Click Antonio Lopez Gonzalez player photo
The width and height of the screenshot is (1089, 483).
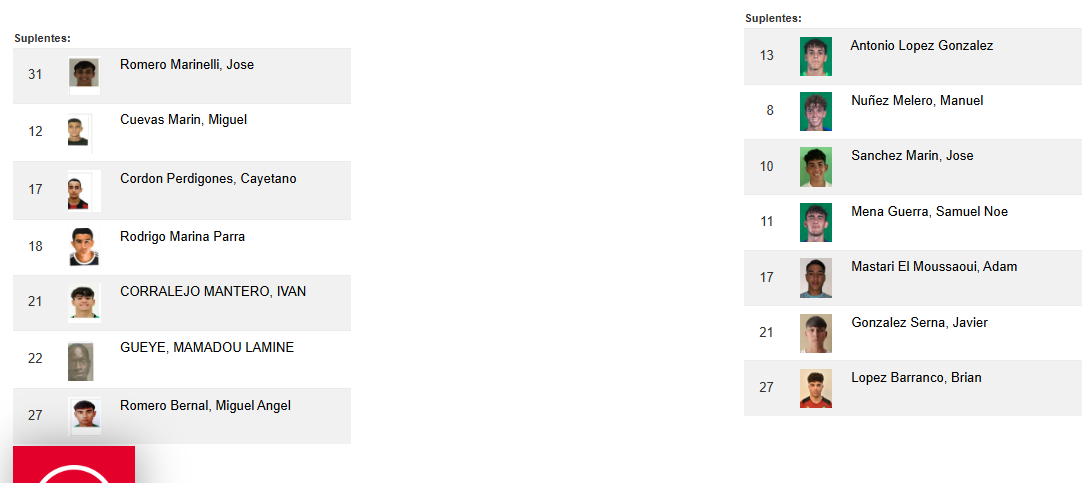point(815,56)
